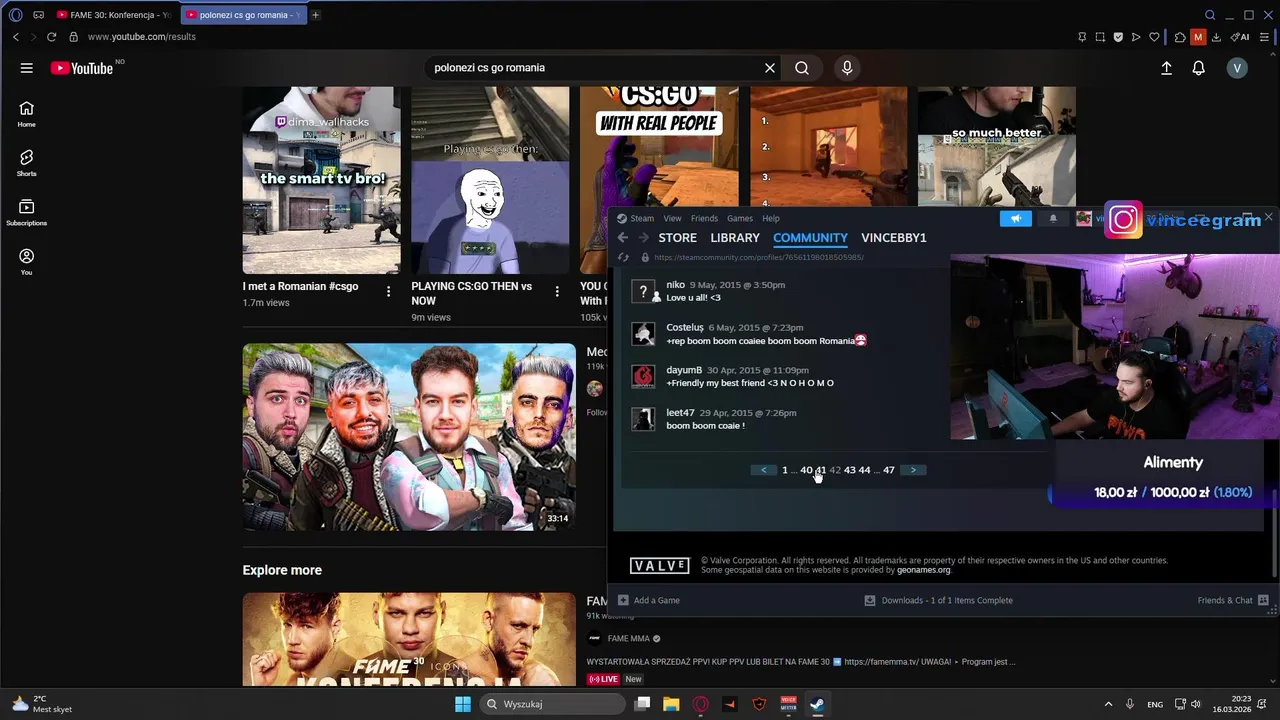Screen dimensions: 1280x720
Task: Open more options for 'PLAYING CS:GO THEN vs NOW'
Action: click(557, 291)
